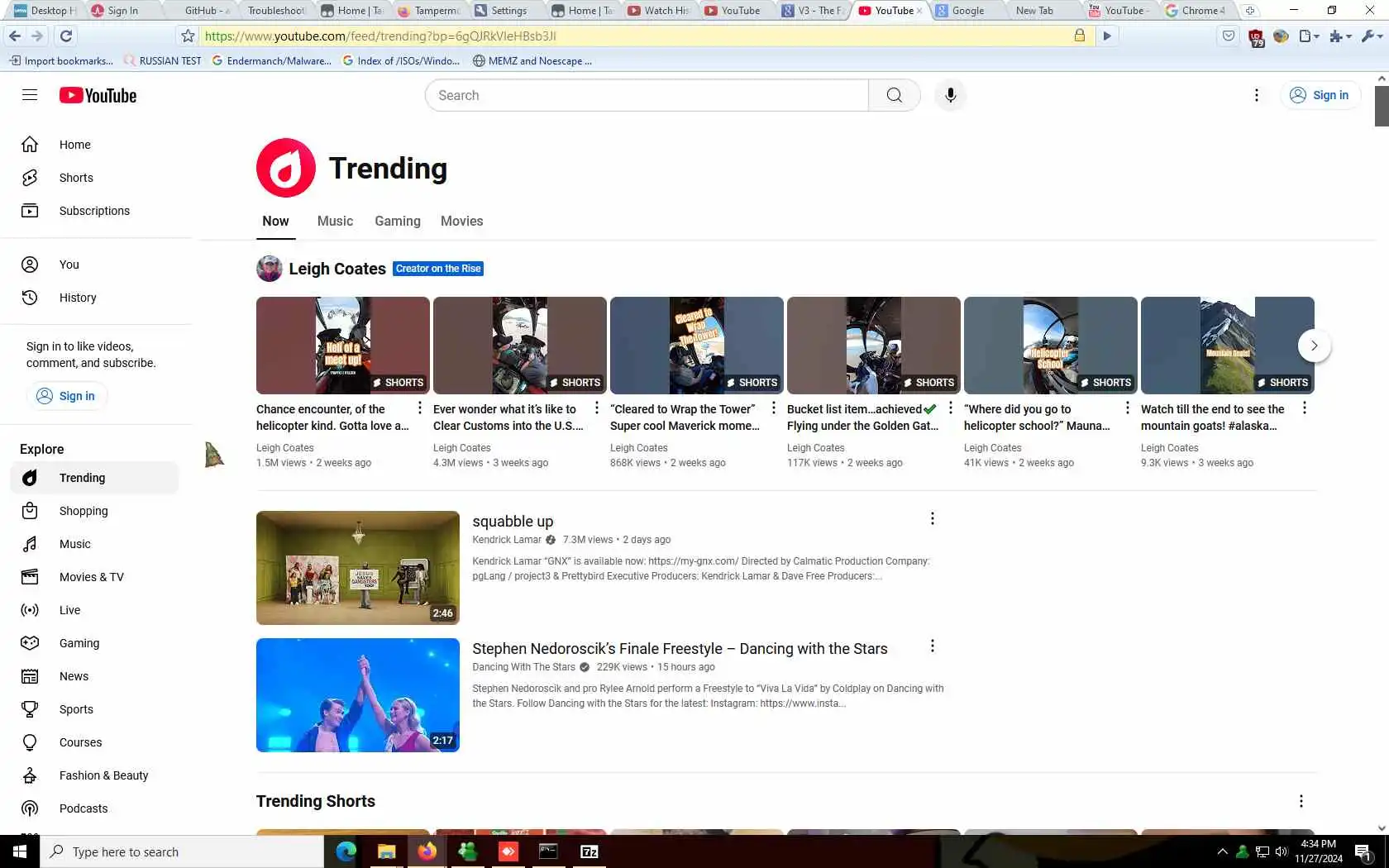Screen dimensions: 1389x868
Task: Open Fashion & Beauty in sidebar
Action: [x=96, y=775]
